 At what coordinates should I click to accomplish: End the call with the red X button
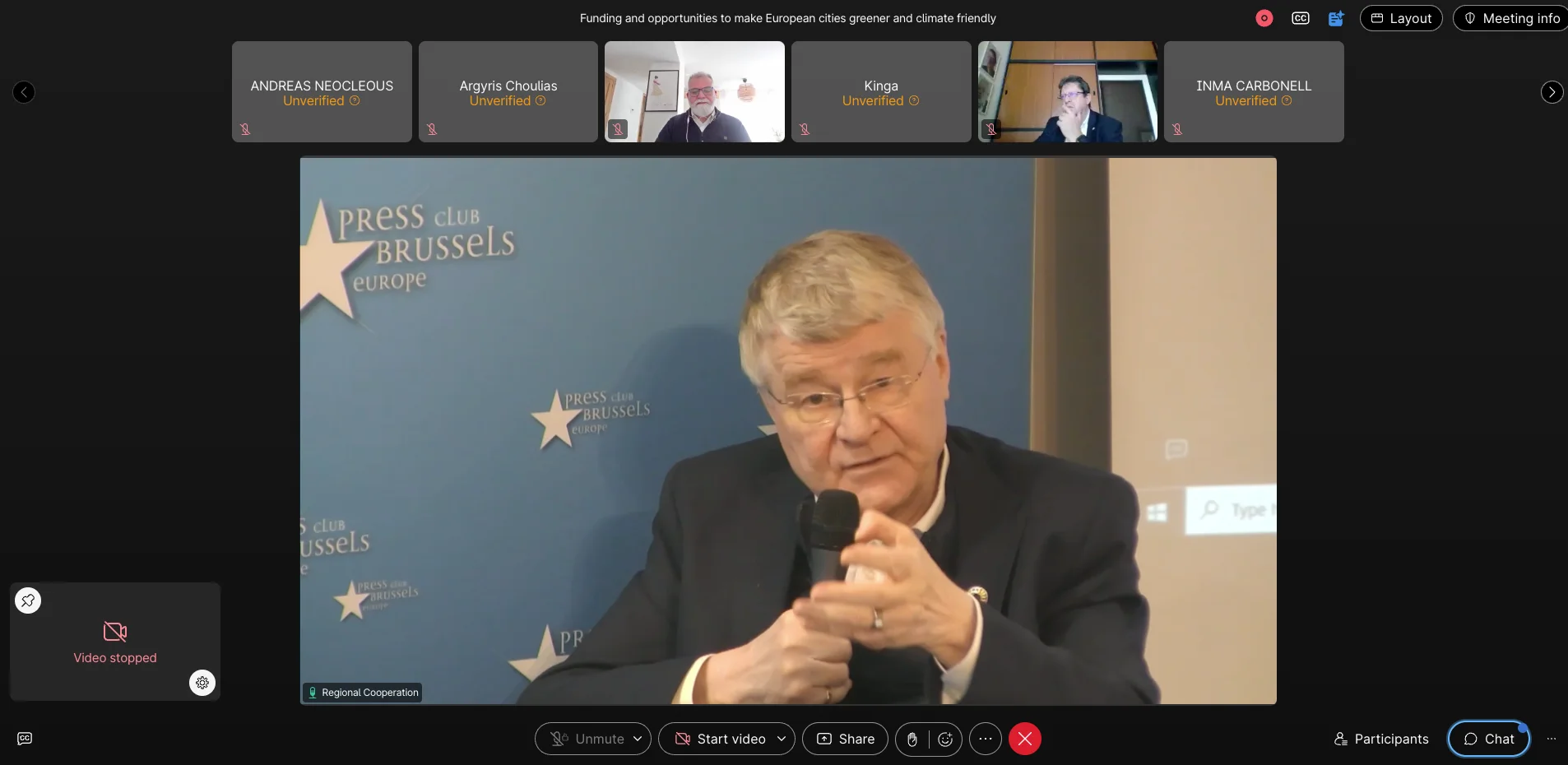coord(1025,739)
